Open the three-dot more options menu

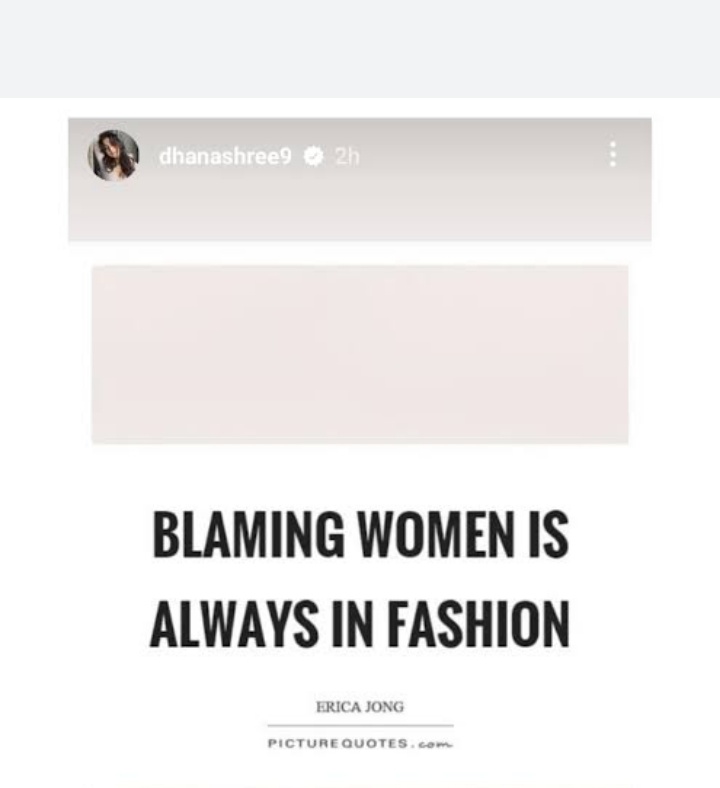tap(612, 154)
